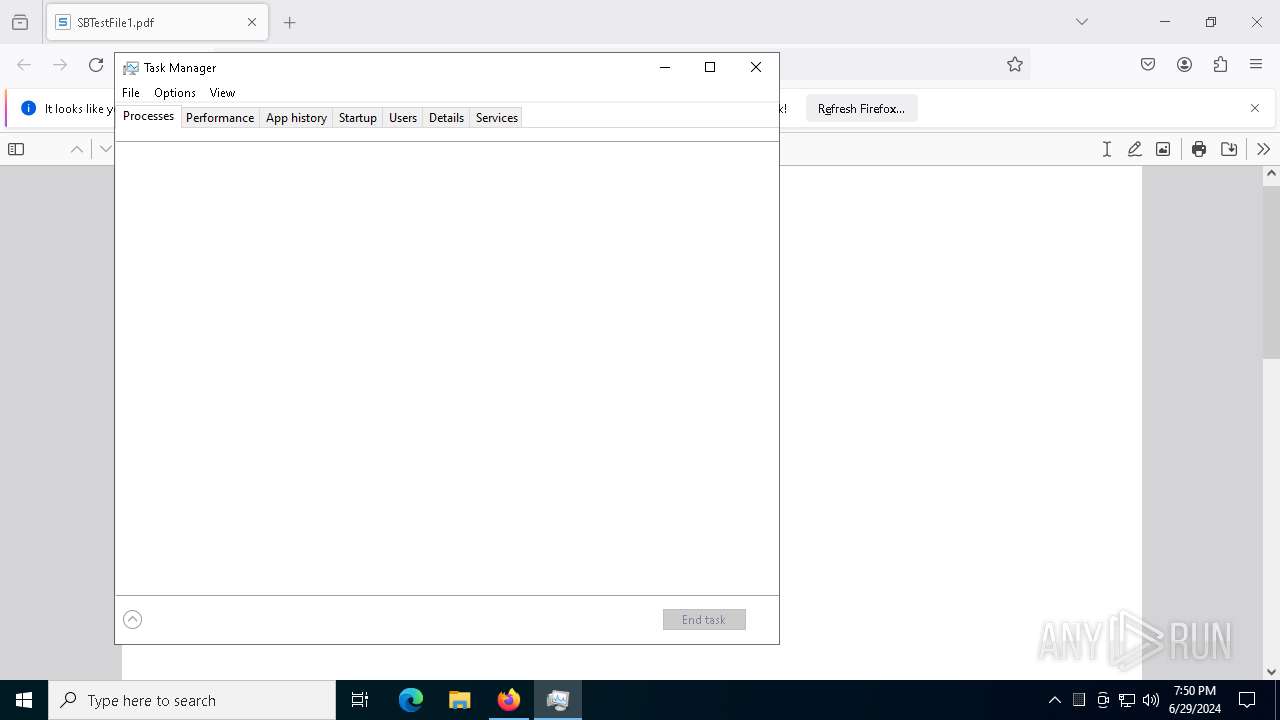Open a new Firefox tab
The width and height of the screenshot is (1280, 720).
point(290,22)
